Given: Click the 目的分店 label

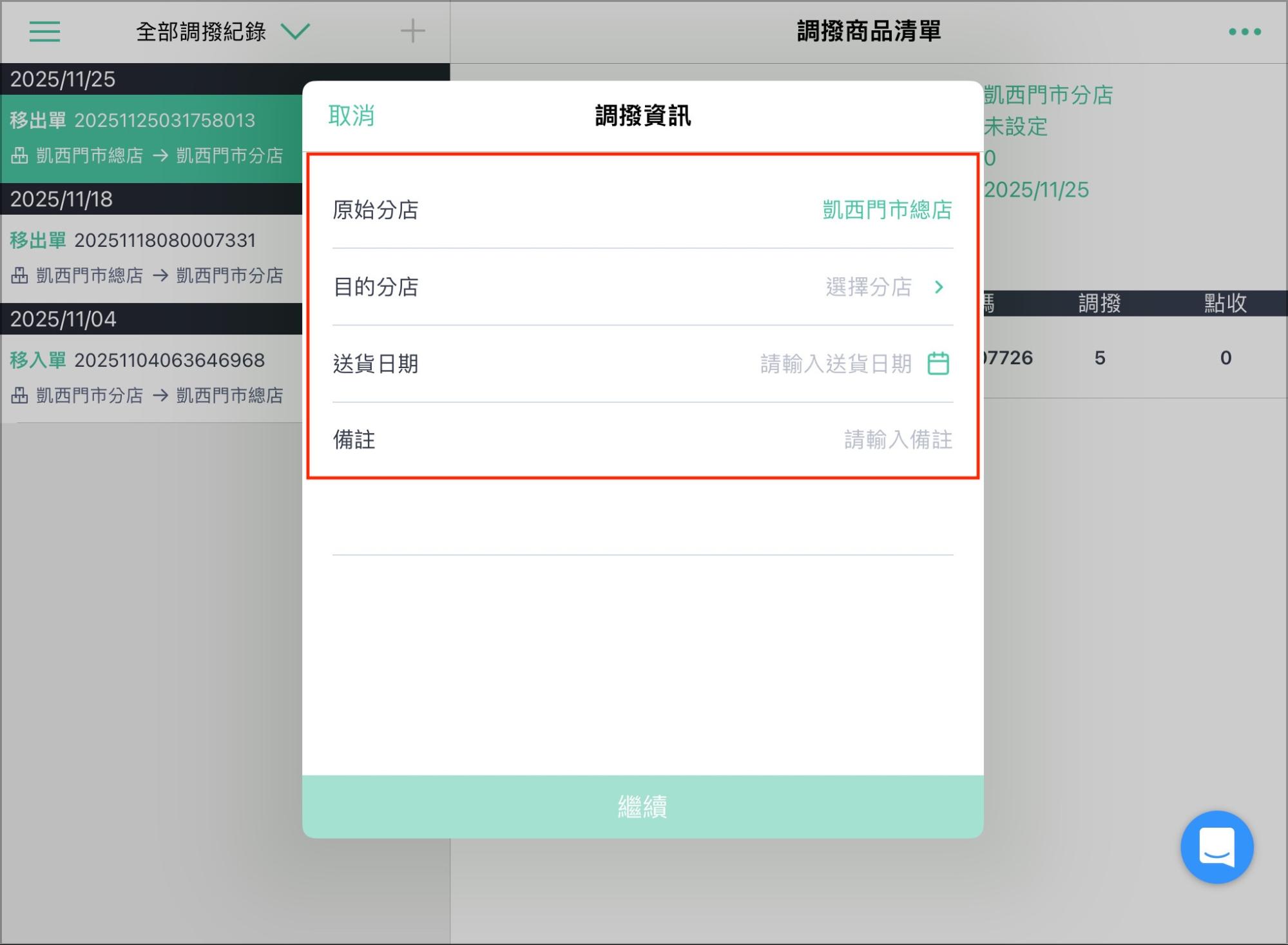Looking at the screenshot, I should click(376, 287).
